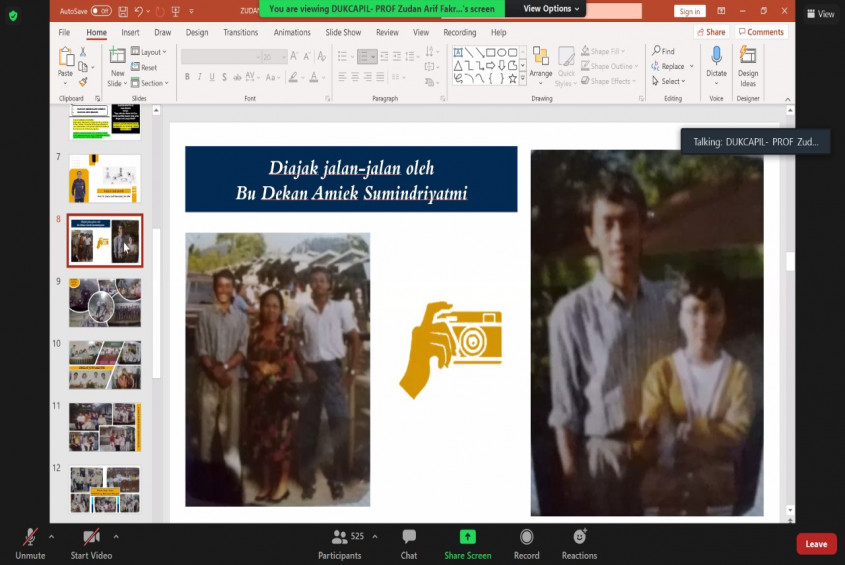Select slide 9 thumbnail
Viewport: 845px width, 565px height.
[105, 303]
